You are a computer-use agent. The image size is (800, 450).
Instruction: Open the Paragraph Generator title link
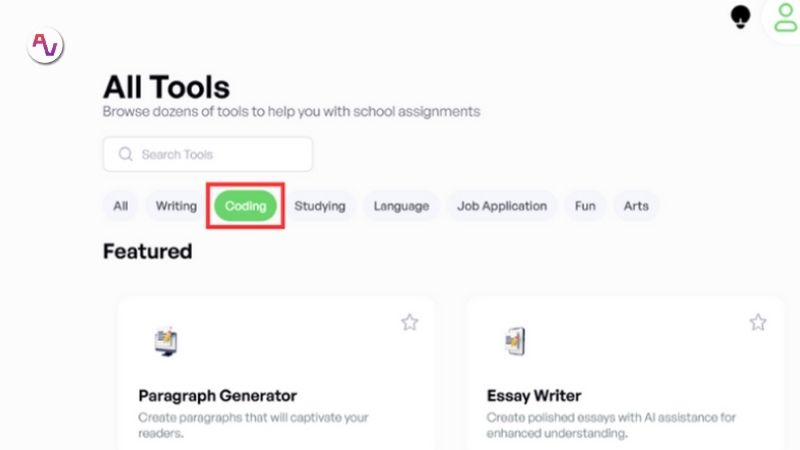pyautogui.click(x=217, y=396)
